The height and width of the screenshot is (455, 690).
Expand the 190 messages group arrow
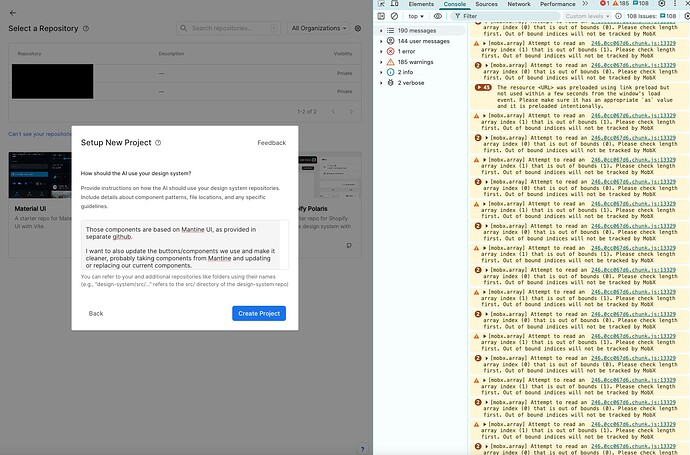point(381,30)
